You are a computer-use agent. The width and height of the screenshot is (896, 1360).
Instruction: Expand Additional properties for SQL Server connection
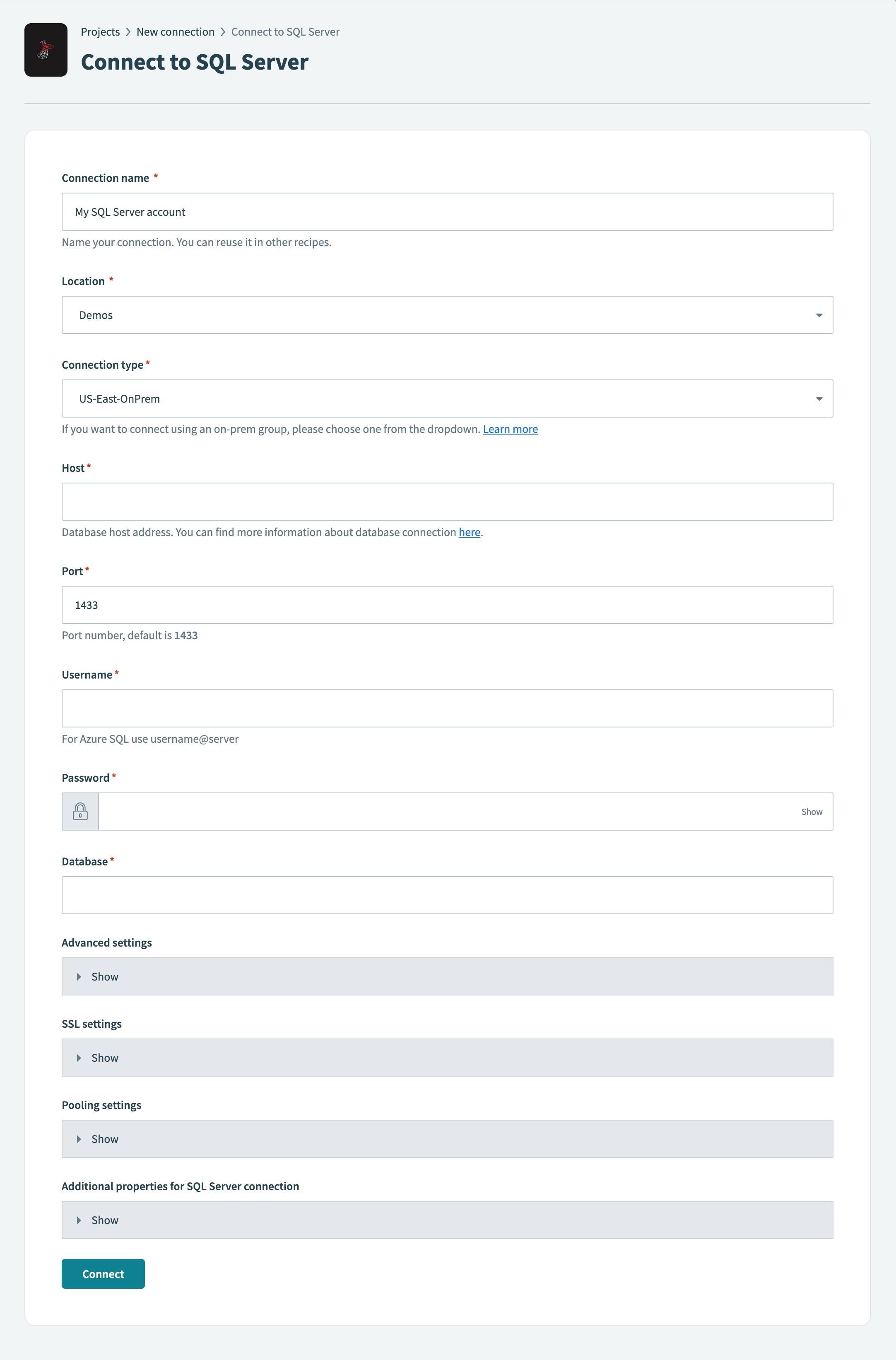tap(105, 1220)
